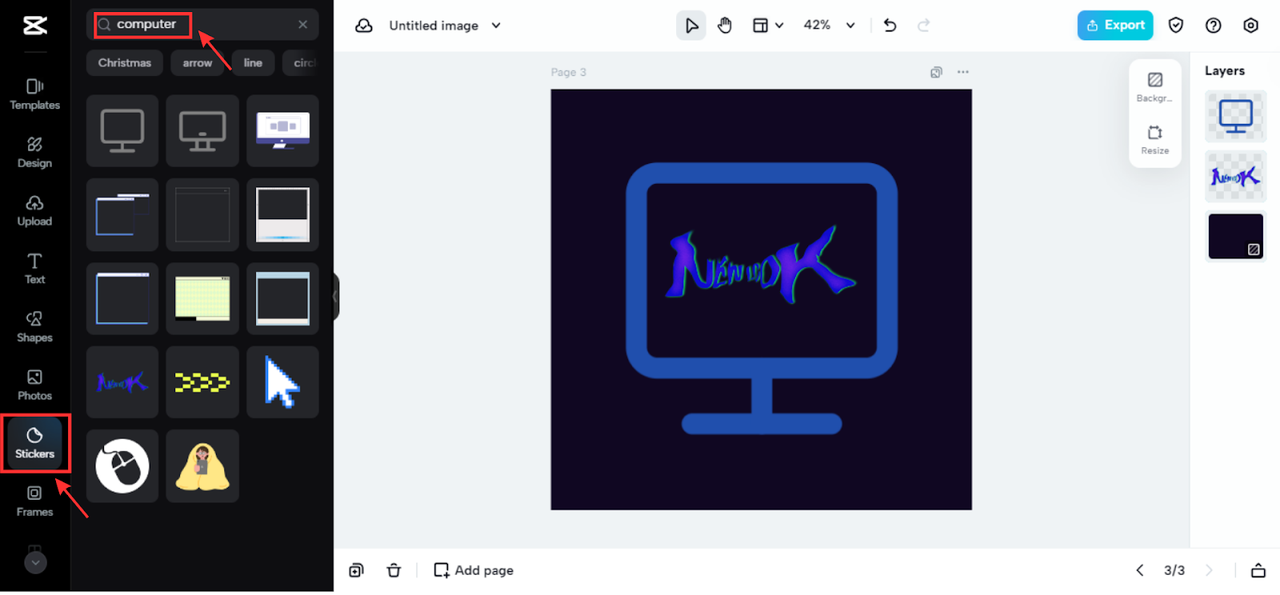
Task: Collapse the stickers side panel
Action: [x=336, y=297]
